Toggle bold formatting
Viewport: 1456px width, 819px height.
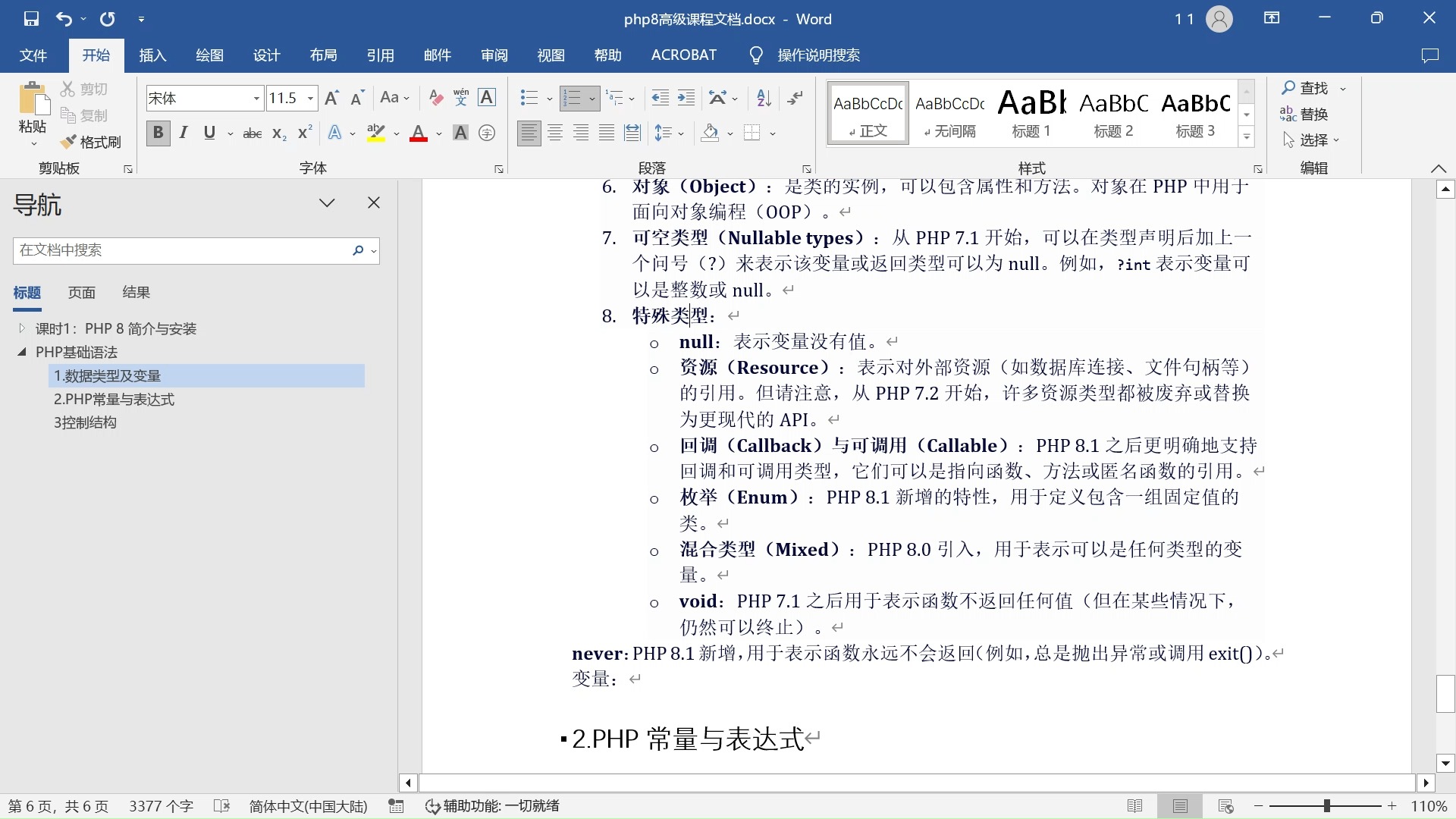pyautogui.click(x=158, y=133)
